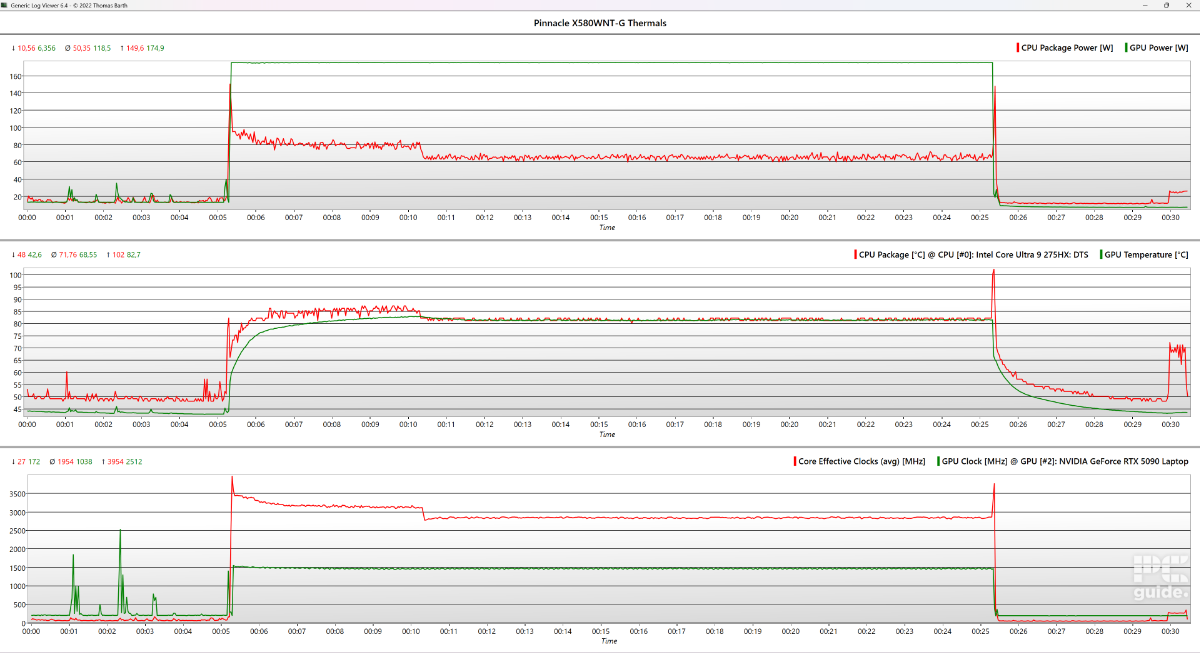
Task: Click clocks chart average value 1954
Action: [x=68, y=462]
